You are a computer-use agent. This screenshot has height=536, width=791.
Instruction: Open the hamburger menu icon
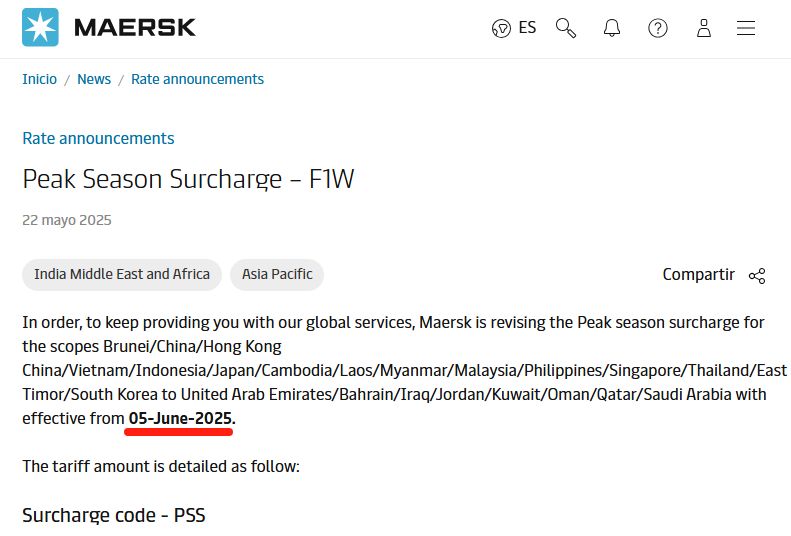coord(746,28)
